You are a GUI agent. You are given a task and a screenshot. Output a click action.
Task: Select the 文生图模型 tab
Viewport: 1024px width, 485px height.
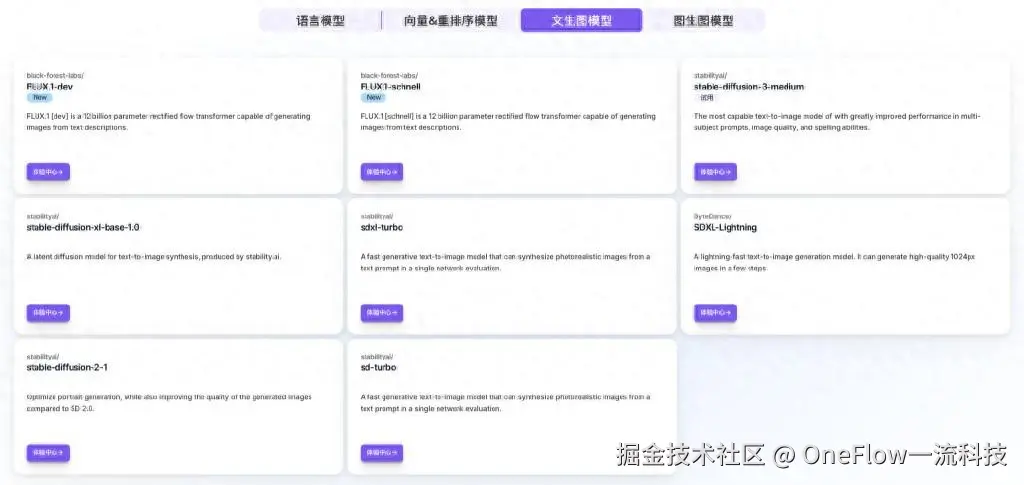(581, 20)
